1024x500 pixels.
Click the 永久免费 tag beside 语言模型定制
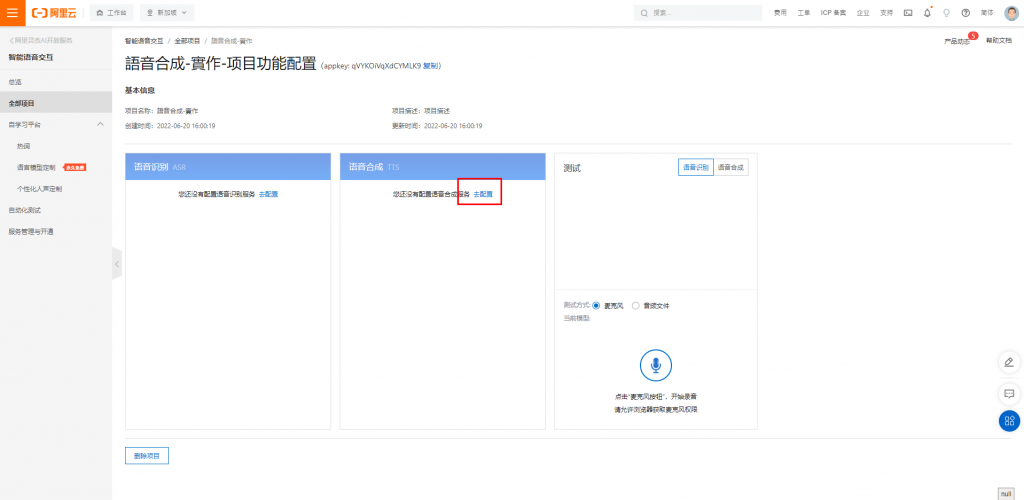coord(74,168)
